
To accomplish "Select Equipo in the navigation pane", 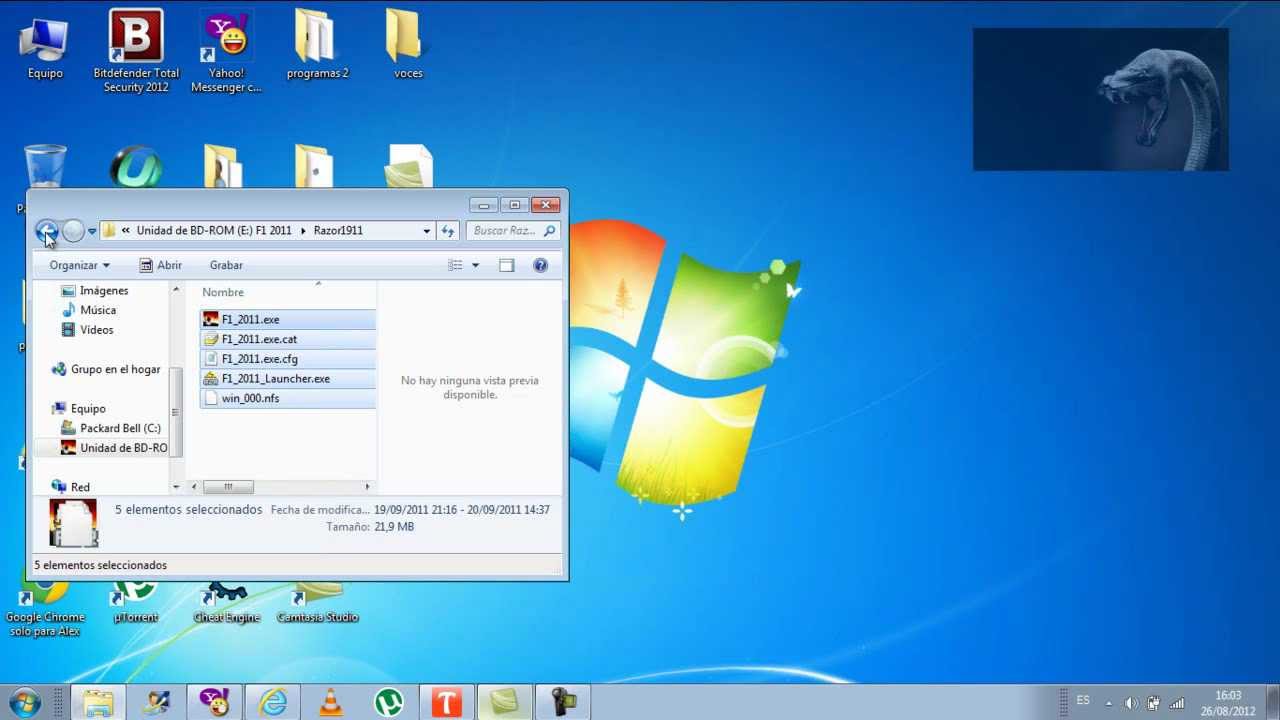I will point(79,408).
